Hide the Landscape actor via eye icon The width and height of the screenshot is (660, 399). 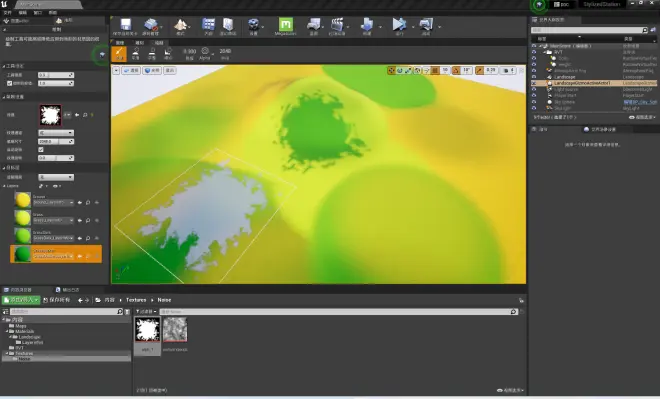534,77
